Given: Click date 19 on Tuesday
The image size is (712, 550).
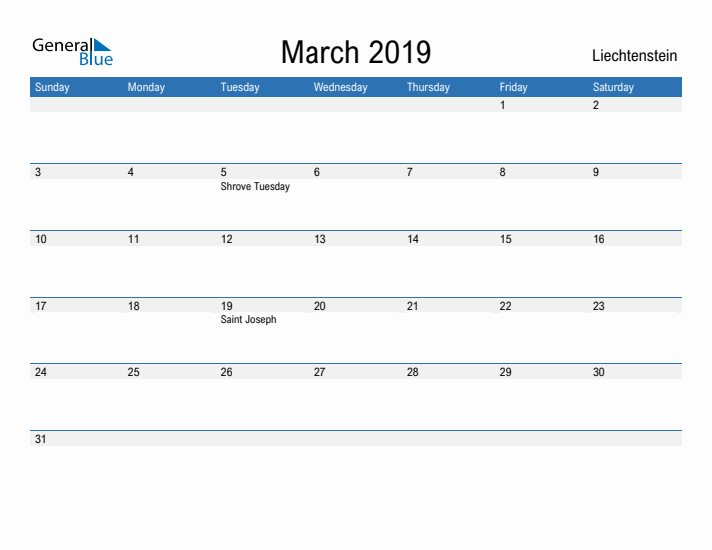Looking at the screenshot, I should [227, 306].
